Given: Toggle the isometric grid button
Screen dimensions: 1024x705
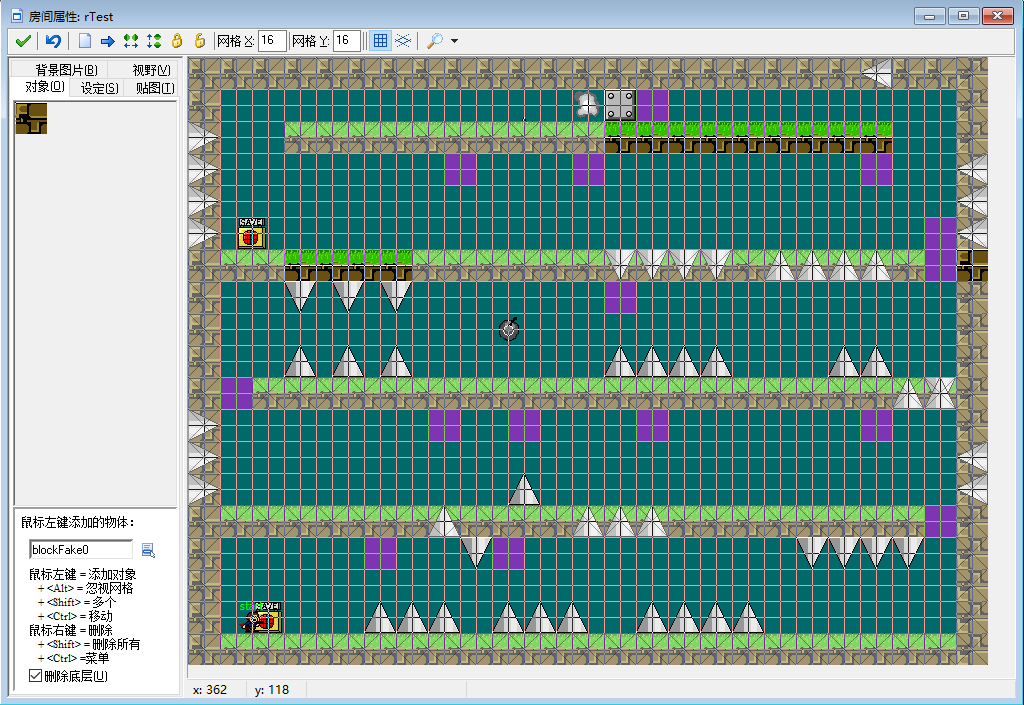Looking at the screenshot, I should [403, 41].
